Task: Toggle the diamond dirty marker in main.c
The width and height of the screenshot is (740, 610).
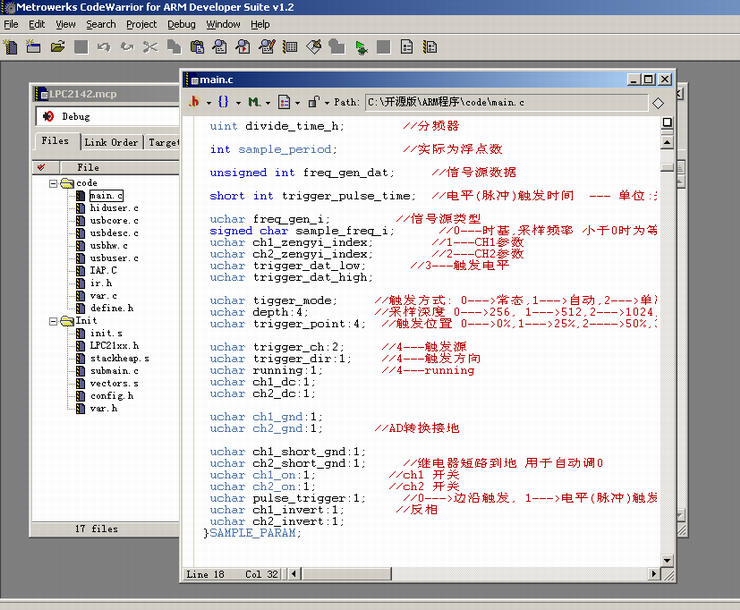Action: 657,102
